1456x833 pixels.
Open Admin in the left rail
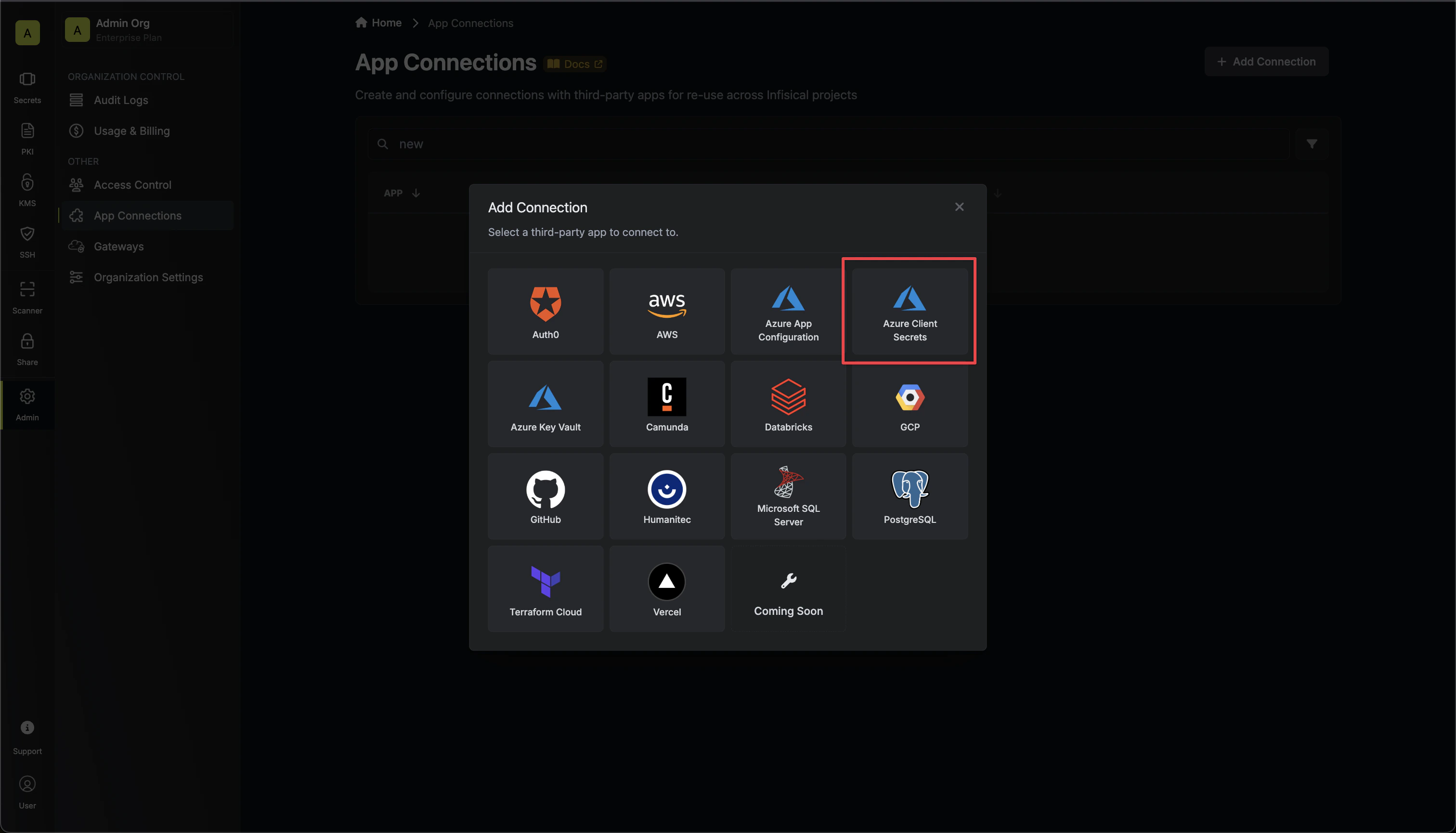point(27,405)
